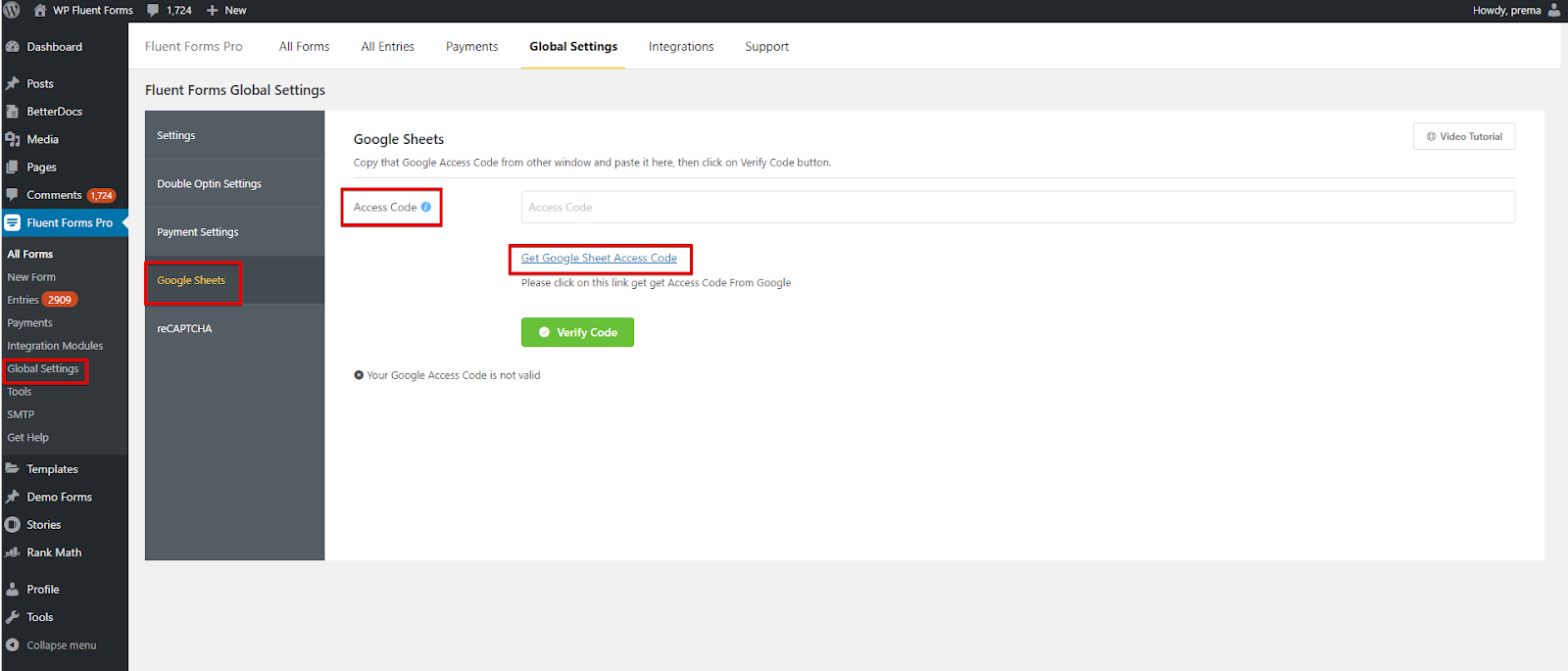Select the Global Settings top tab
Viewport: 1568px width, 671px height.
point(573,46)
